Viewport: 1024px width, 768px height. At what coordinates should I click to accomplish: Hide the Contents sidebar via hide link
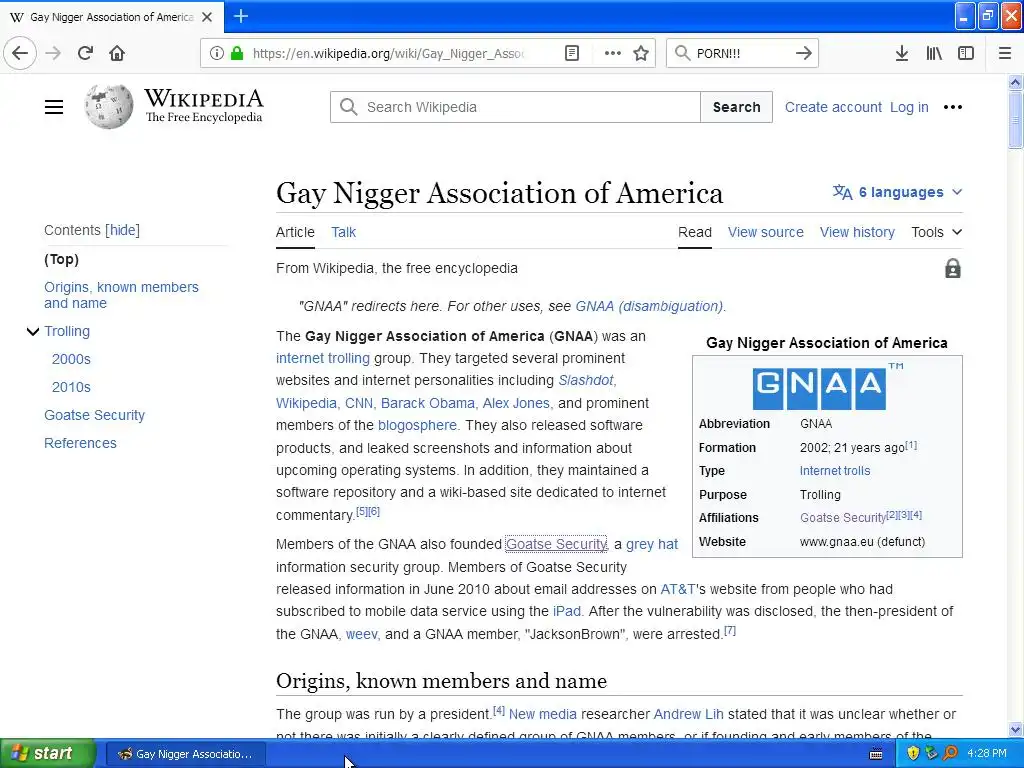(x=124, y=230)
